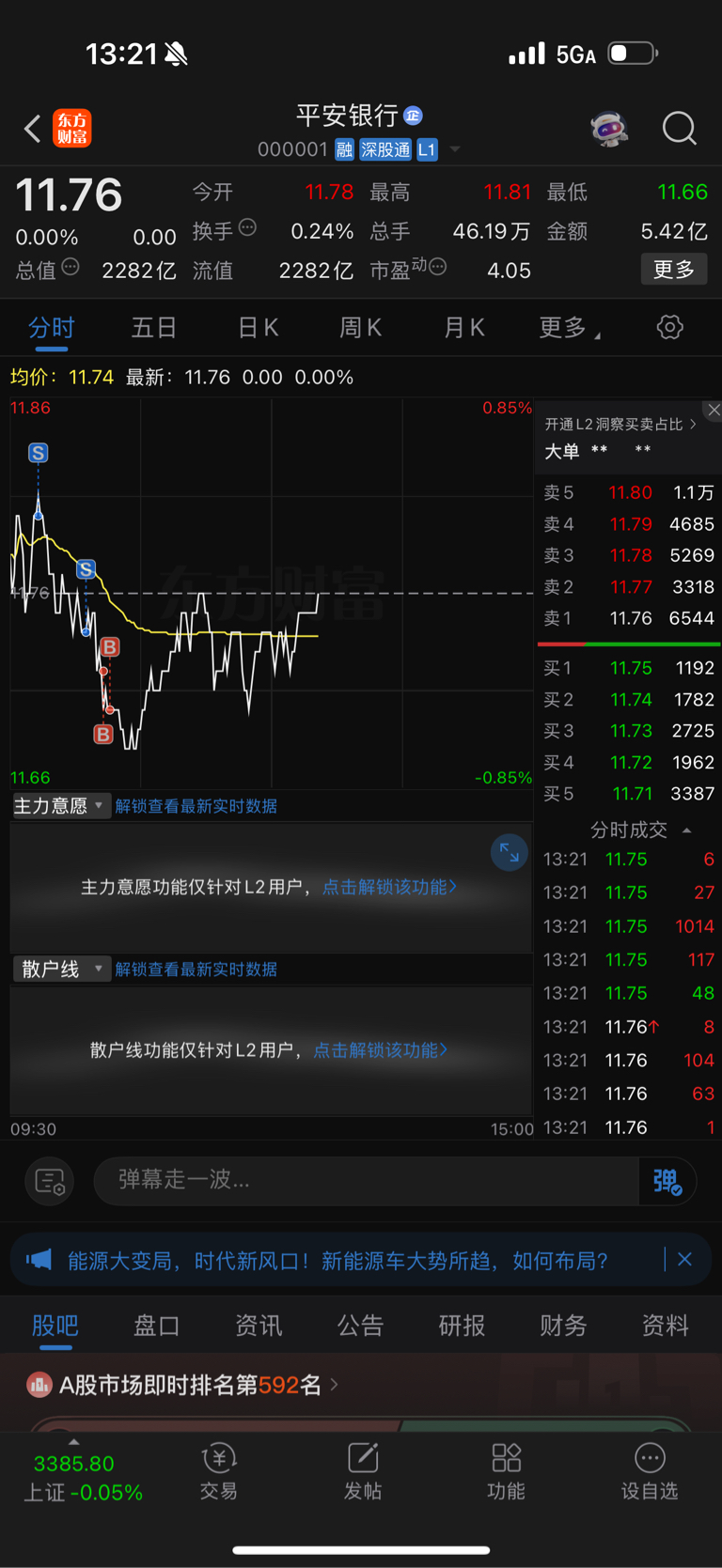Expand 开通L2洞察买卖占比 chevron
This screenshot has height=1568, width=722.
[x=694, y=424]
